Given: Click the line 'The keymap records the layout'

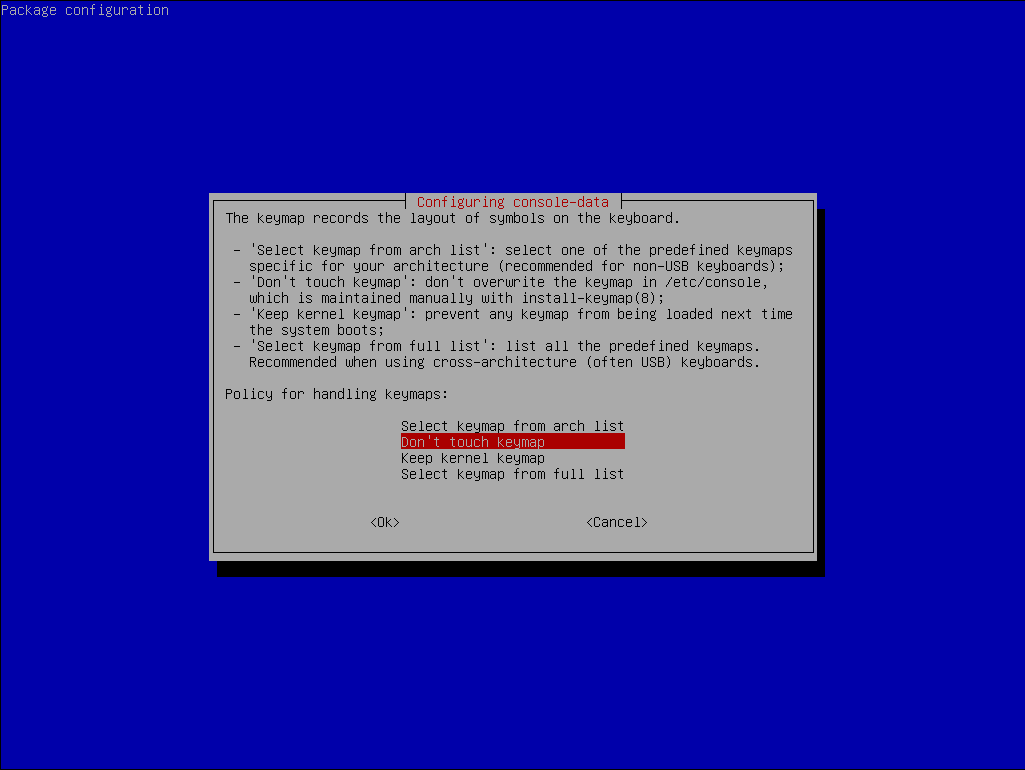Looking at the screenshot, I should [452, 218].
